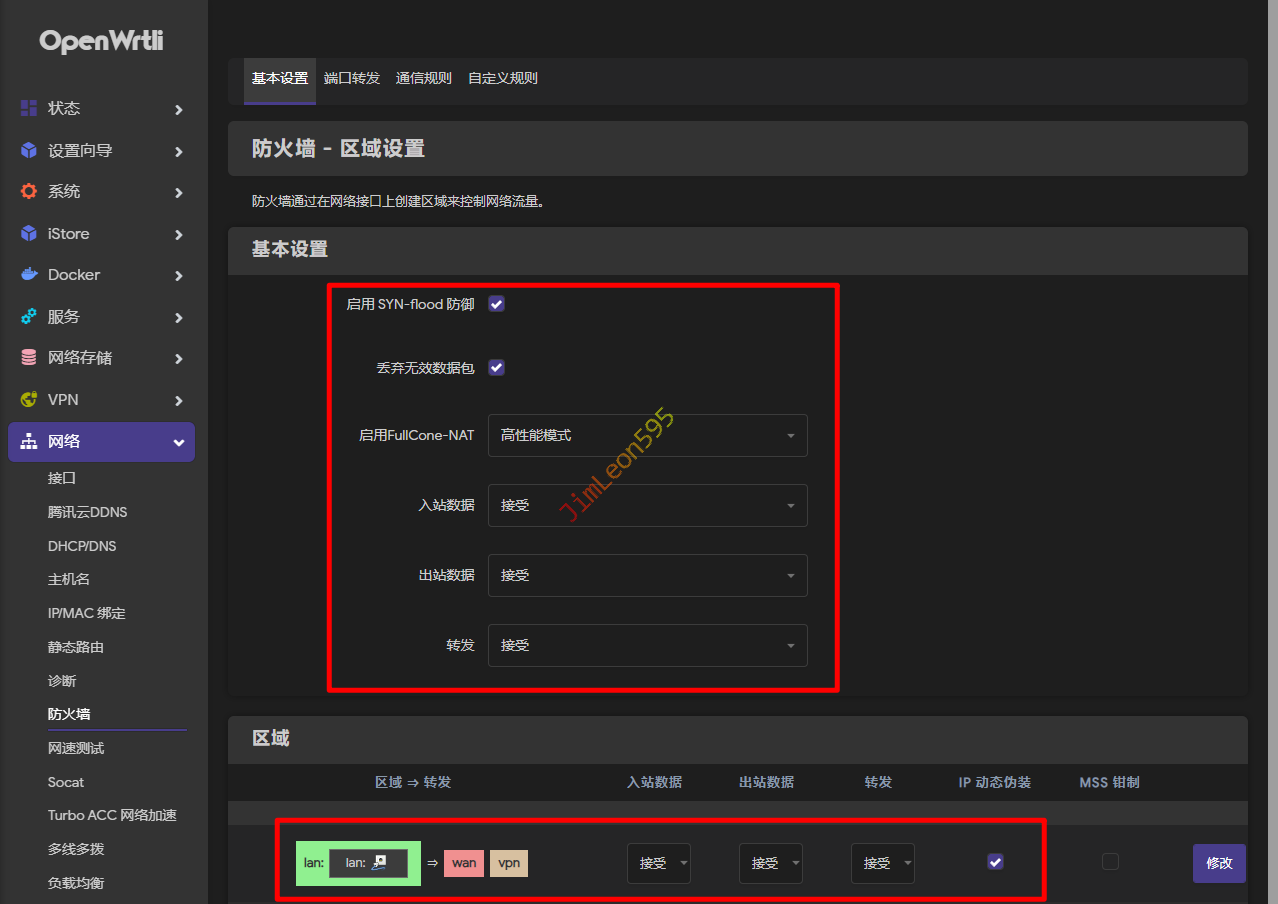The image size is (1278, 904).
Task: Open the 启用FullCone-NAT dropdown
Action: (x=647, y=436)
